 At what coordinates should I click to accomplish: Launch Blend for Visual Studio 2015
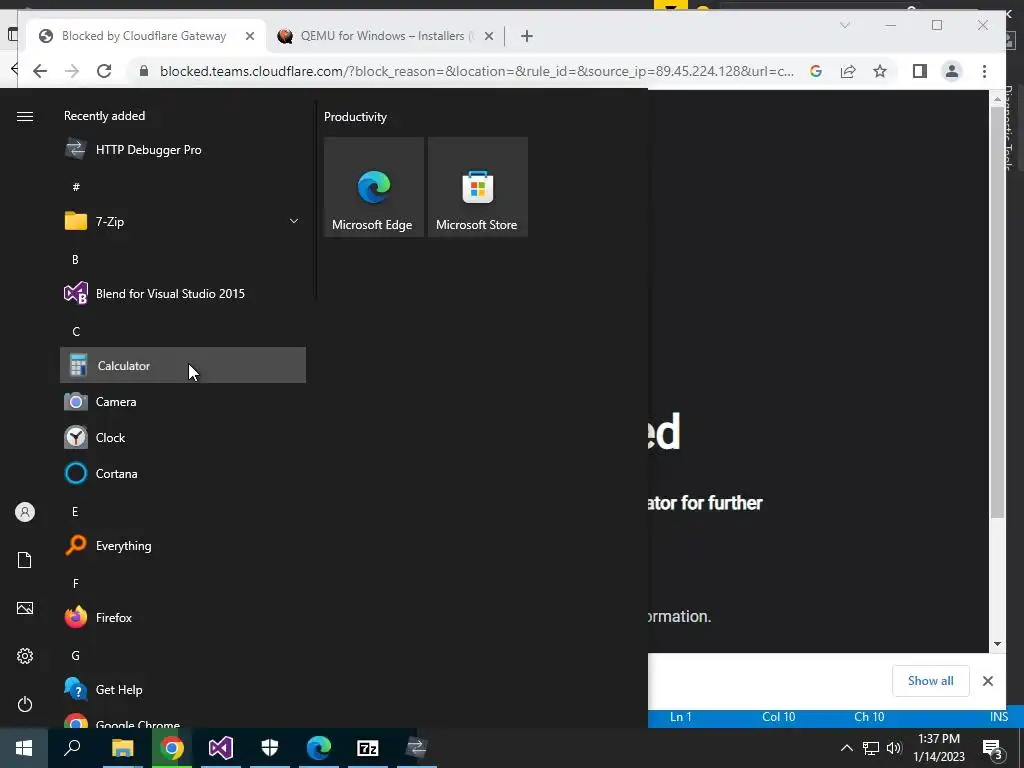click(x=183, y=293)
